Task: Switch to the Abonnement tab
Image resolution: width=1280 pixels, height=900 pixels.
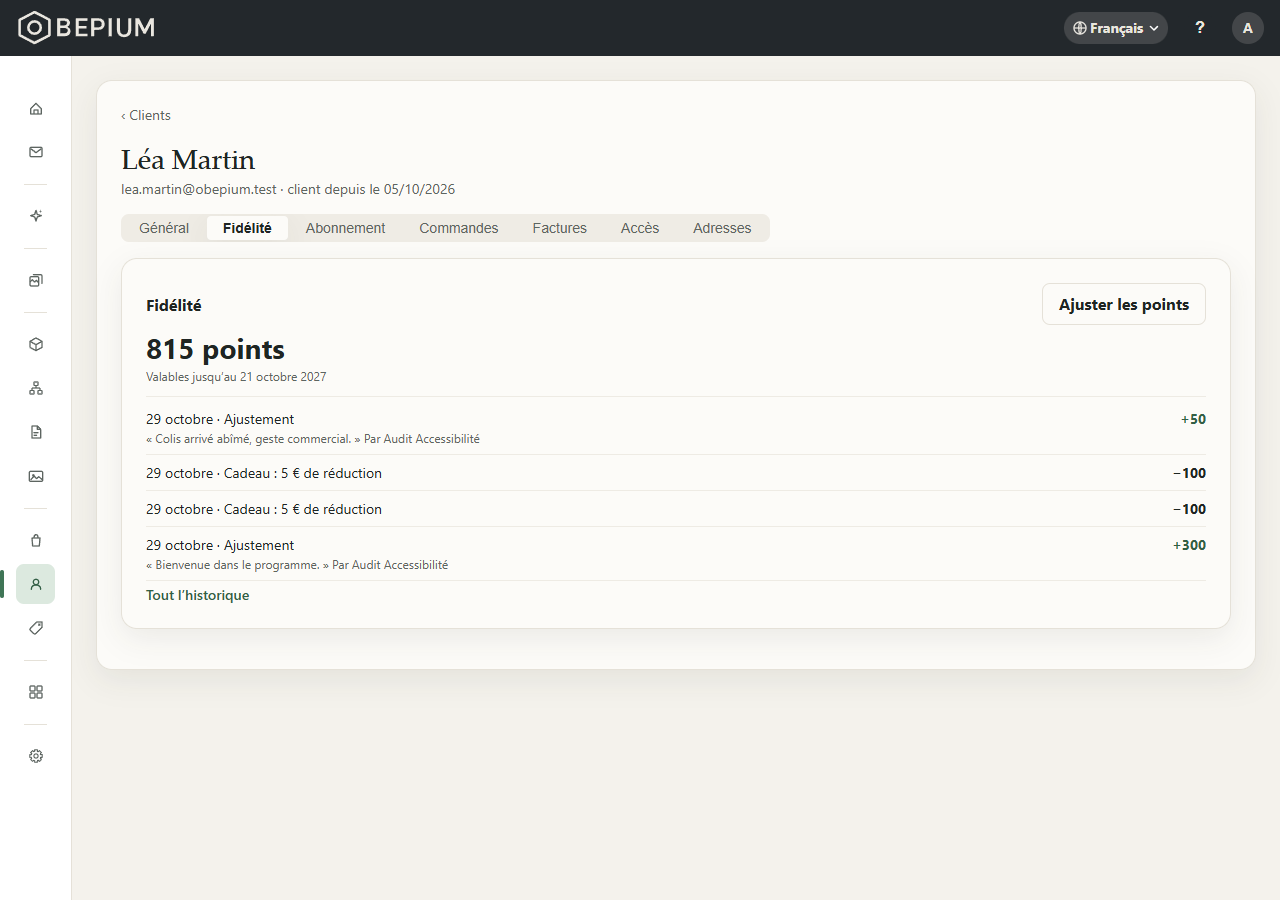Action: pos(345,228)
